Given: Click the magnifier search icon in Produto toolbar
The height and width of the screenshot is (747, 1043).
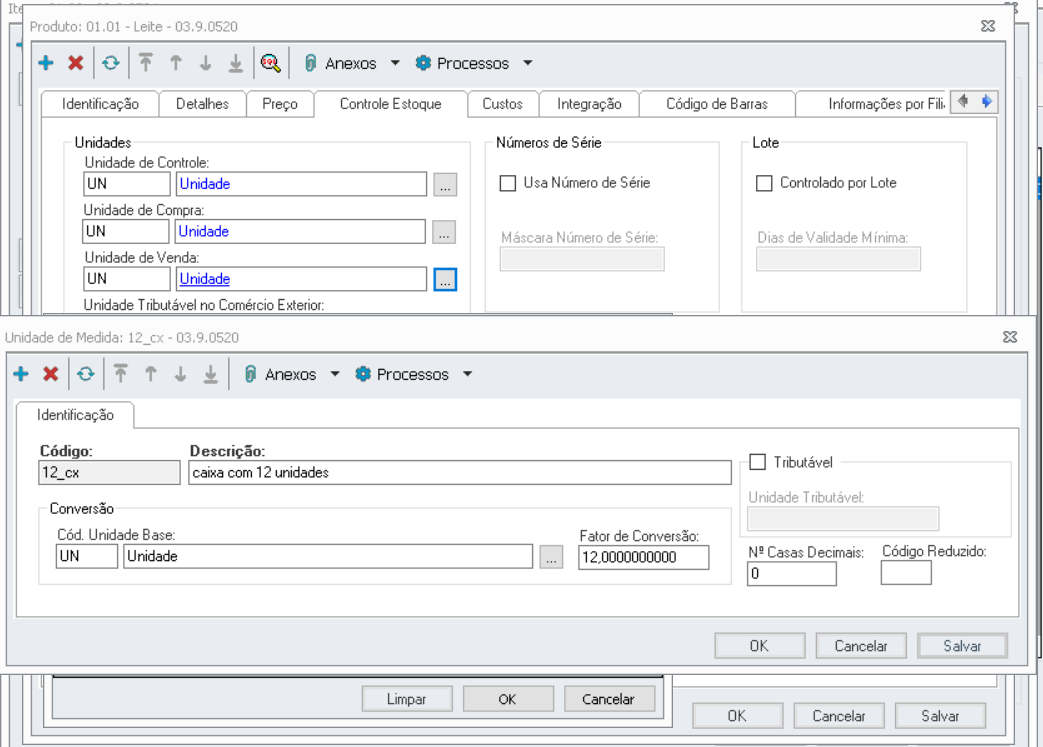Looking at the screenshot, I should 270,63.
